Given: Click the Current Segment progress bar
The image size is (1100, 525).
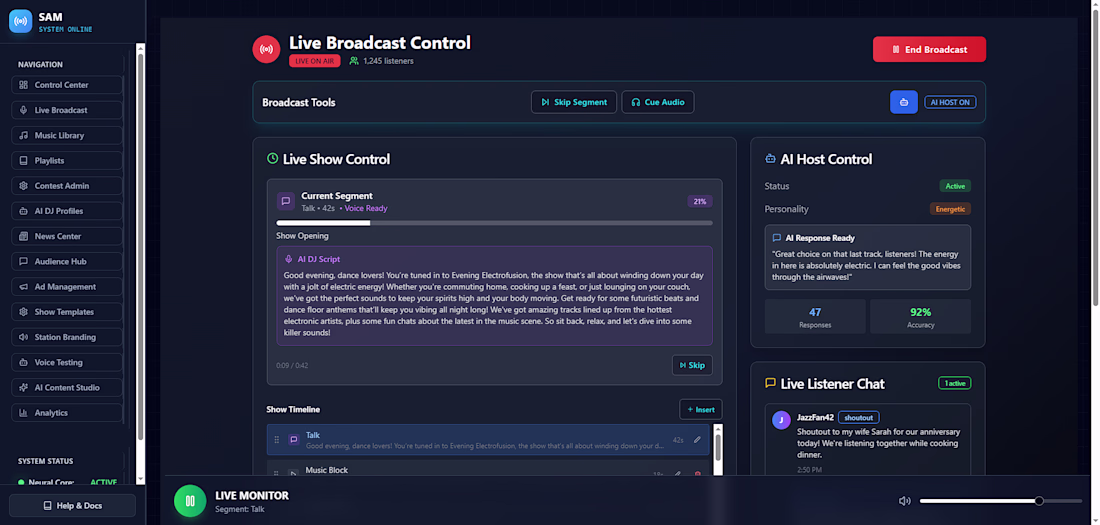Looking at the screenshot, I should [494, 223].
